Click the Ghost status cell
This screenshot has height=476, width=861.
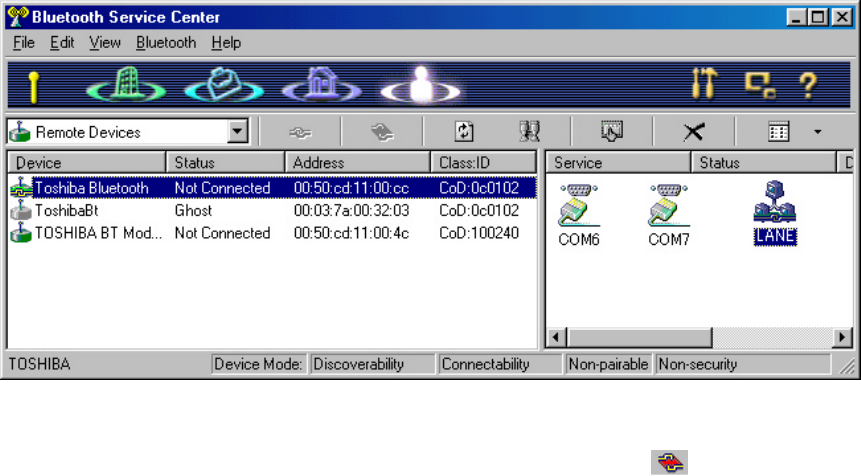coord(193,210)
